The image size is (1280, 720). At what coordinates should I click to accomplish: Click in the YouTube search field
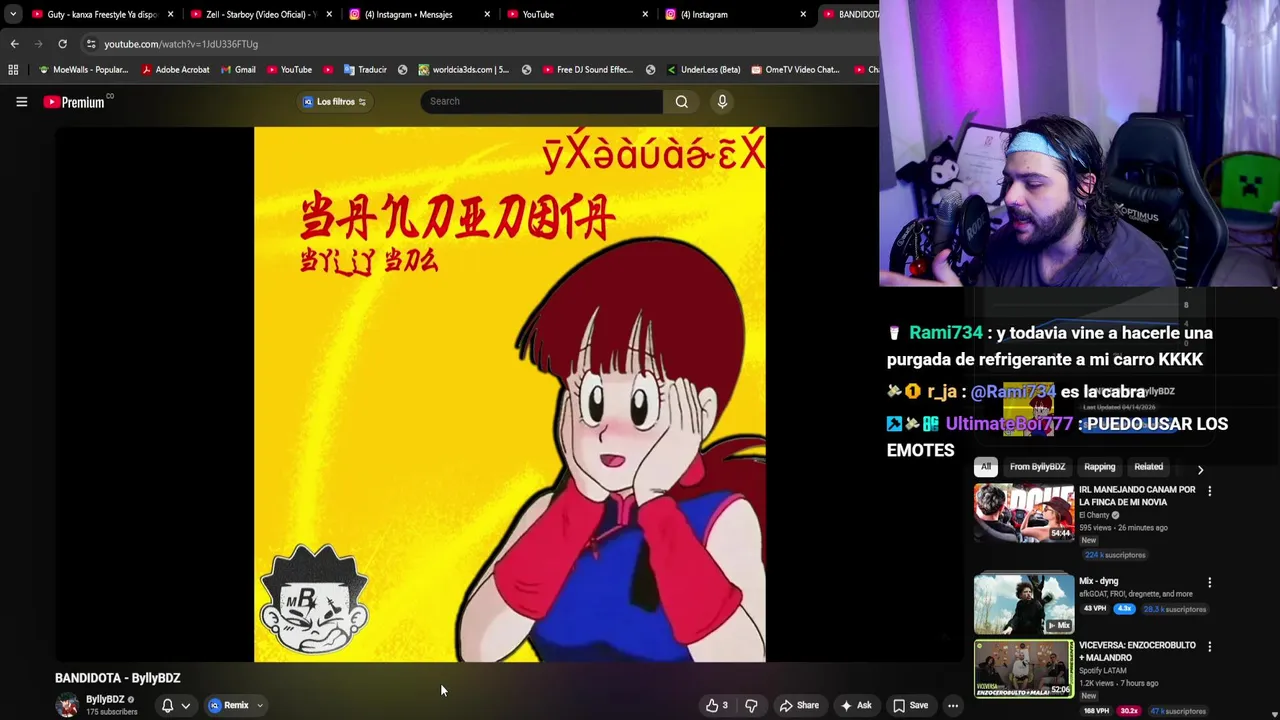point(541,101)
